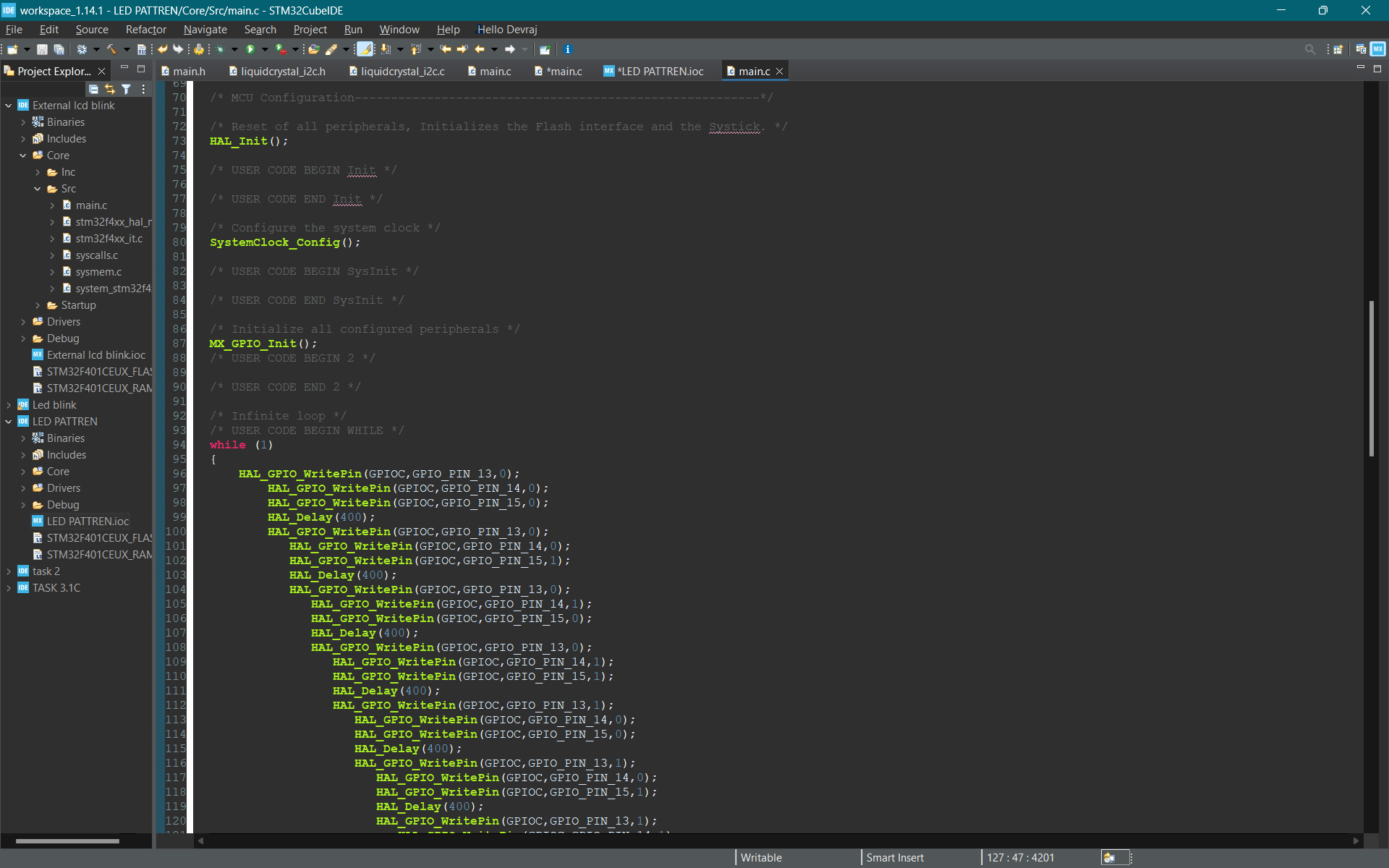Open dropdown arrow beside Build hammer
The width and height of the screenshot is (1389, 868).
pos(127,49)
